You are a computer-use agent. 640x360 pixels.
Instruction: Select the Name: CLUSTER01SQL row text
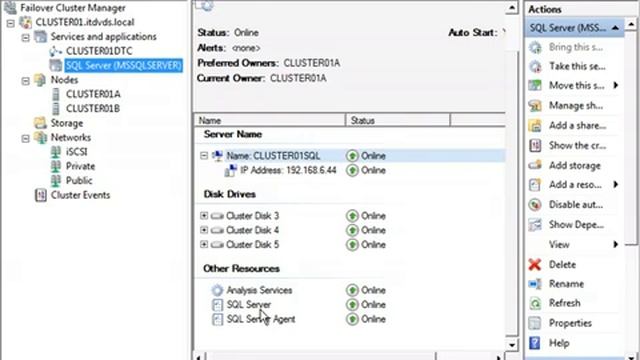pos(273,156)
